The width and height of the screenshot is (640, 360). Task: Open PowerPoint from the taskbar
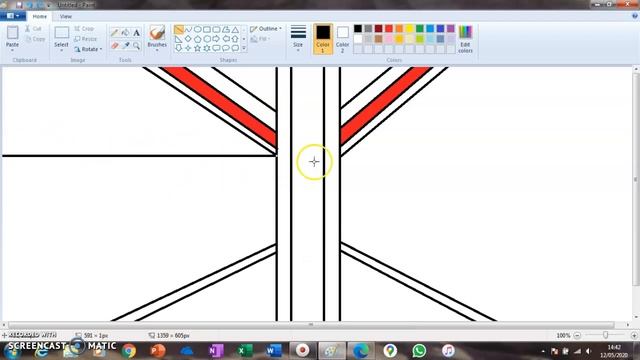[x=158, y=350]
